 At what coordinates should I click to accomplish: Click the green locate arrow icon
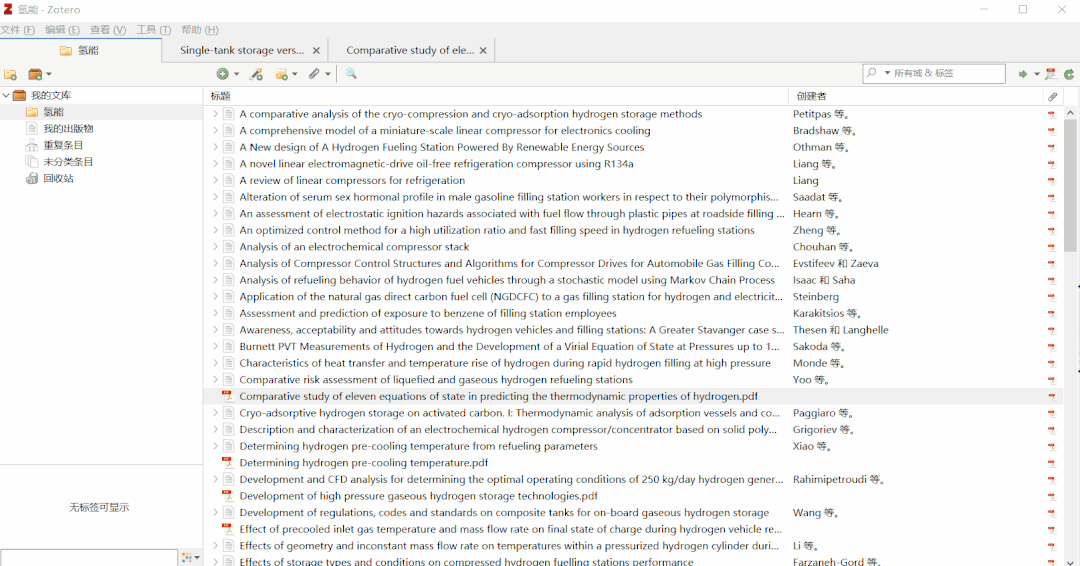(1022, 74)
